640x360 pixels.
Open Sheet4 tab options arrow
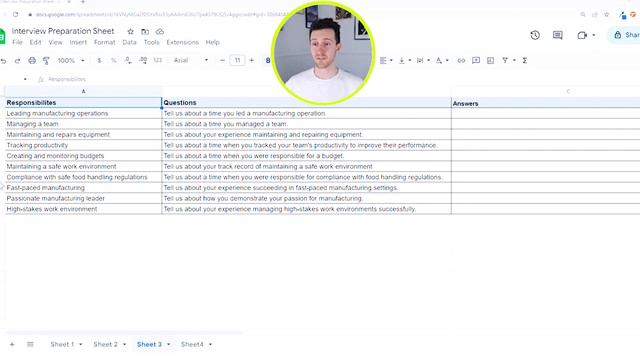pyautogui.click(x=210, y=344)
